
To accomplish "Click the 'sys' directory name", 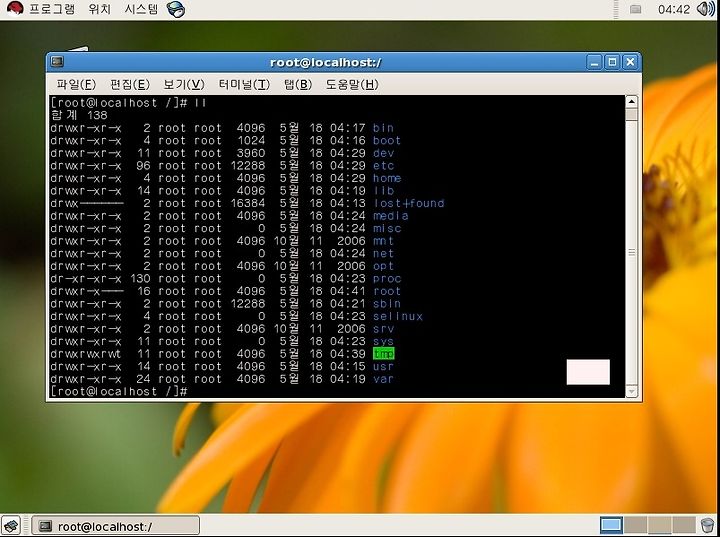I will pos(383,341).
